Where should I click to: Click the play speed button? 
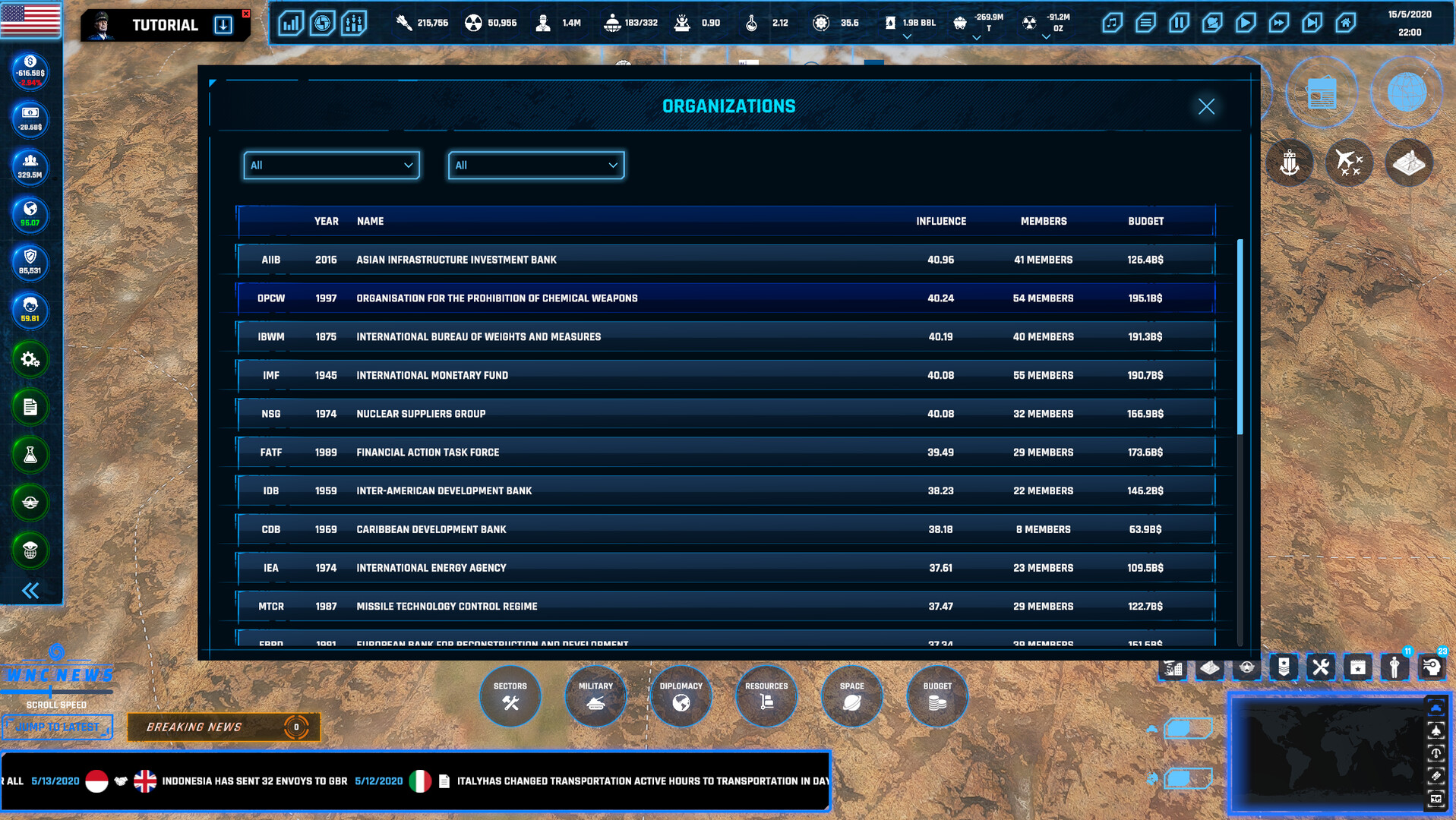click(1246, 23)
